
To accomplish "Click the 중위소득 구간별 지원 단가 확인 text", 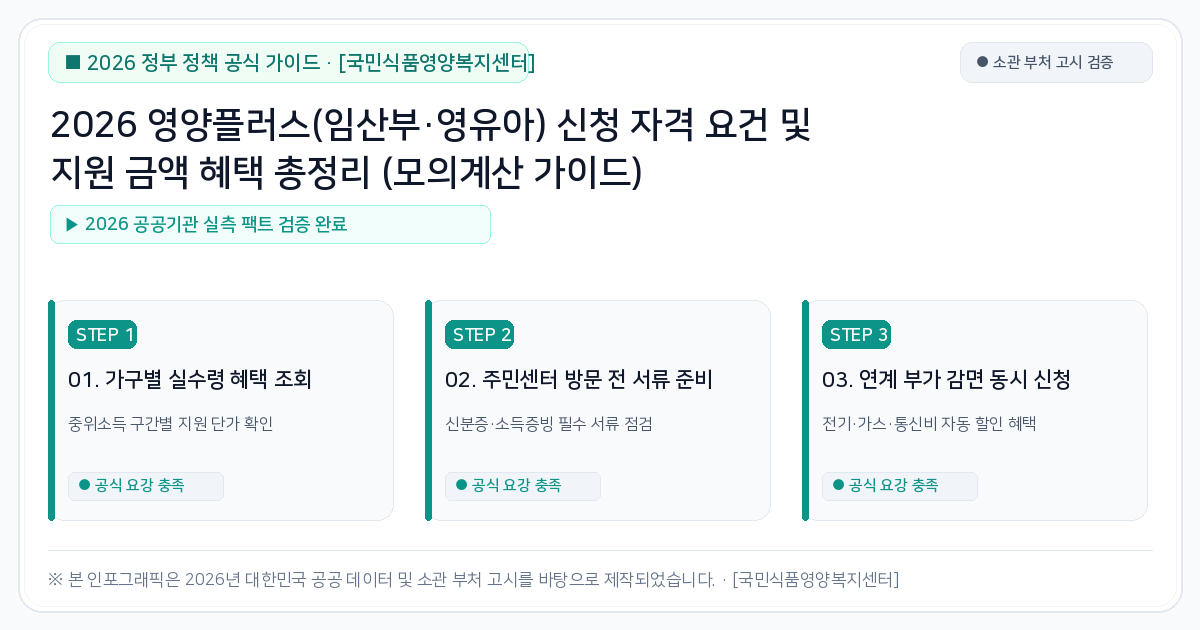I will pos(170,424).
